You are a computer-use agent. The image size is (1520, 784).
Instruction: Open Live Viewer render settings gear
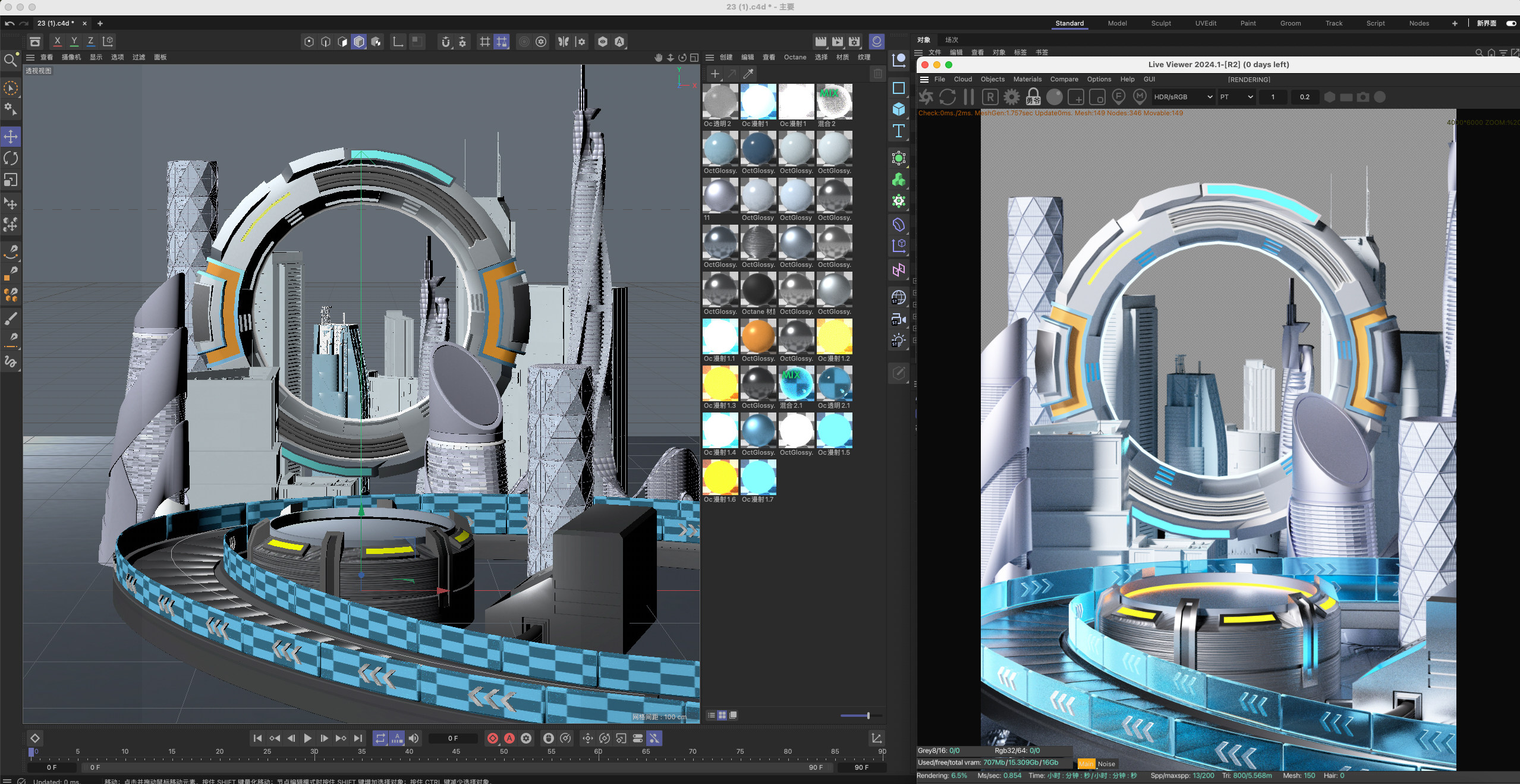(x=1011, y=97)
